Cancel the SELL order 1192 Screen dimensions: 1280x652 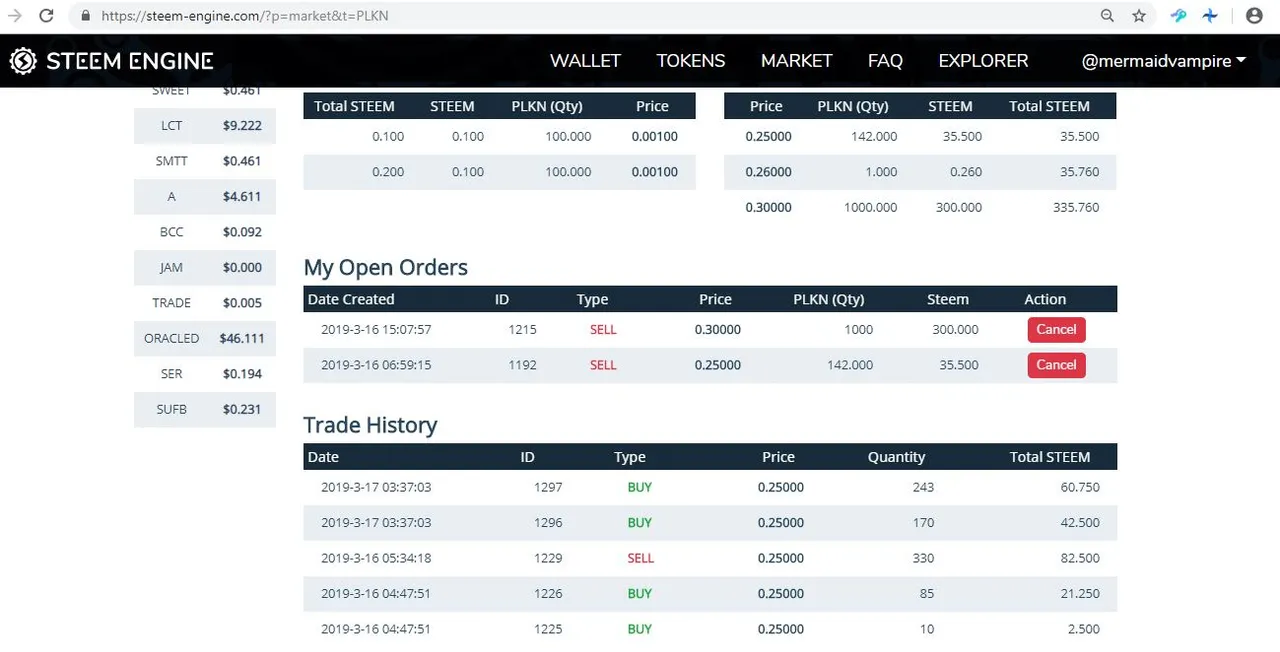(x=1056, y=365)
